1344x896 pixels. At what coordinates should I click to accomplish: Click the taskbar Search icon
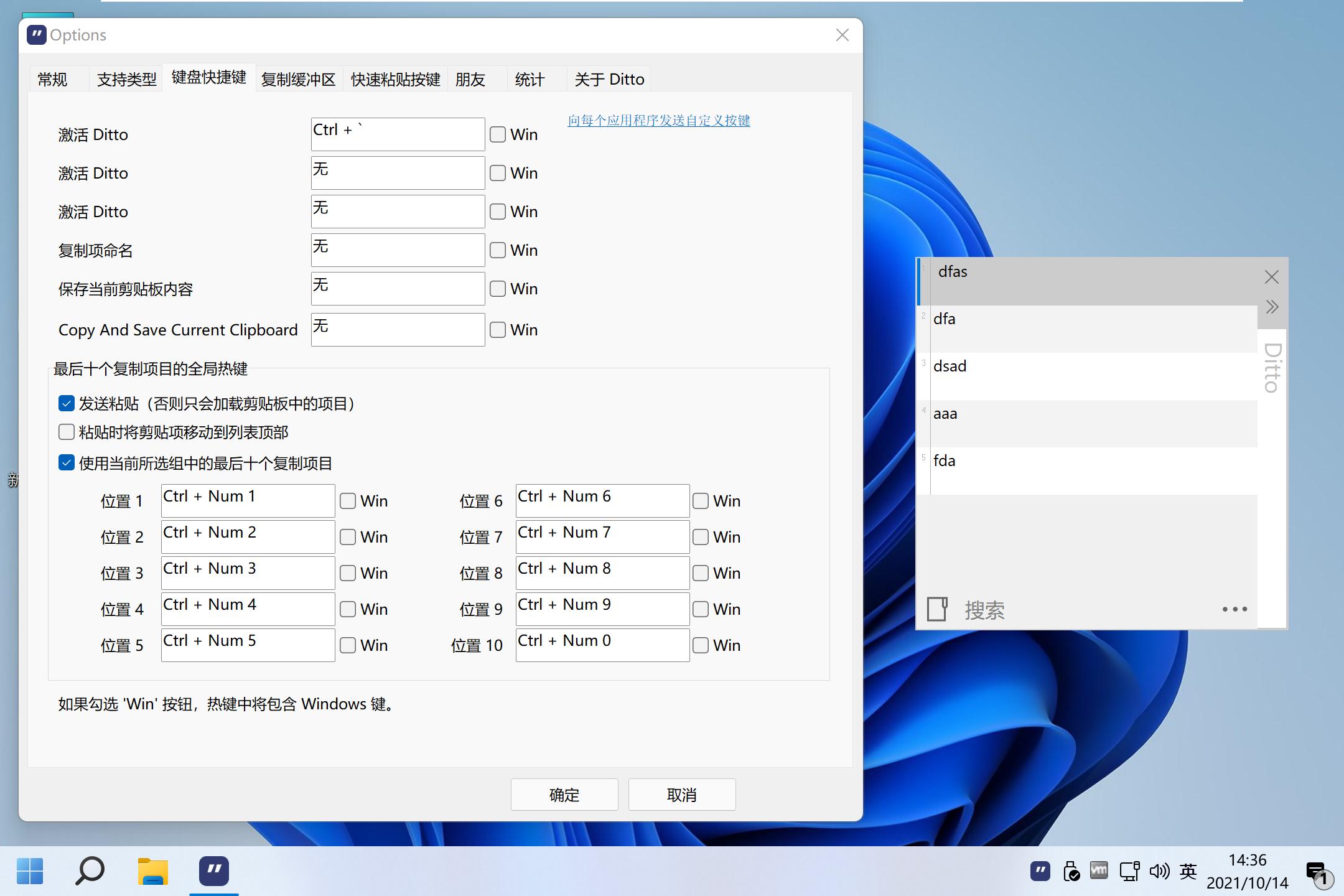pyautogui.click(x=90, y=871)
